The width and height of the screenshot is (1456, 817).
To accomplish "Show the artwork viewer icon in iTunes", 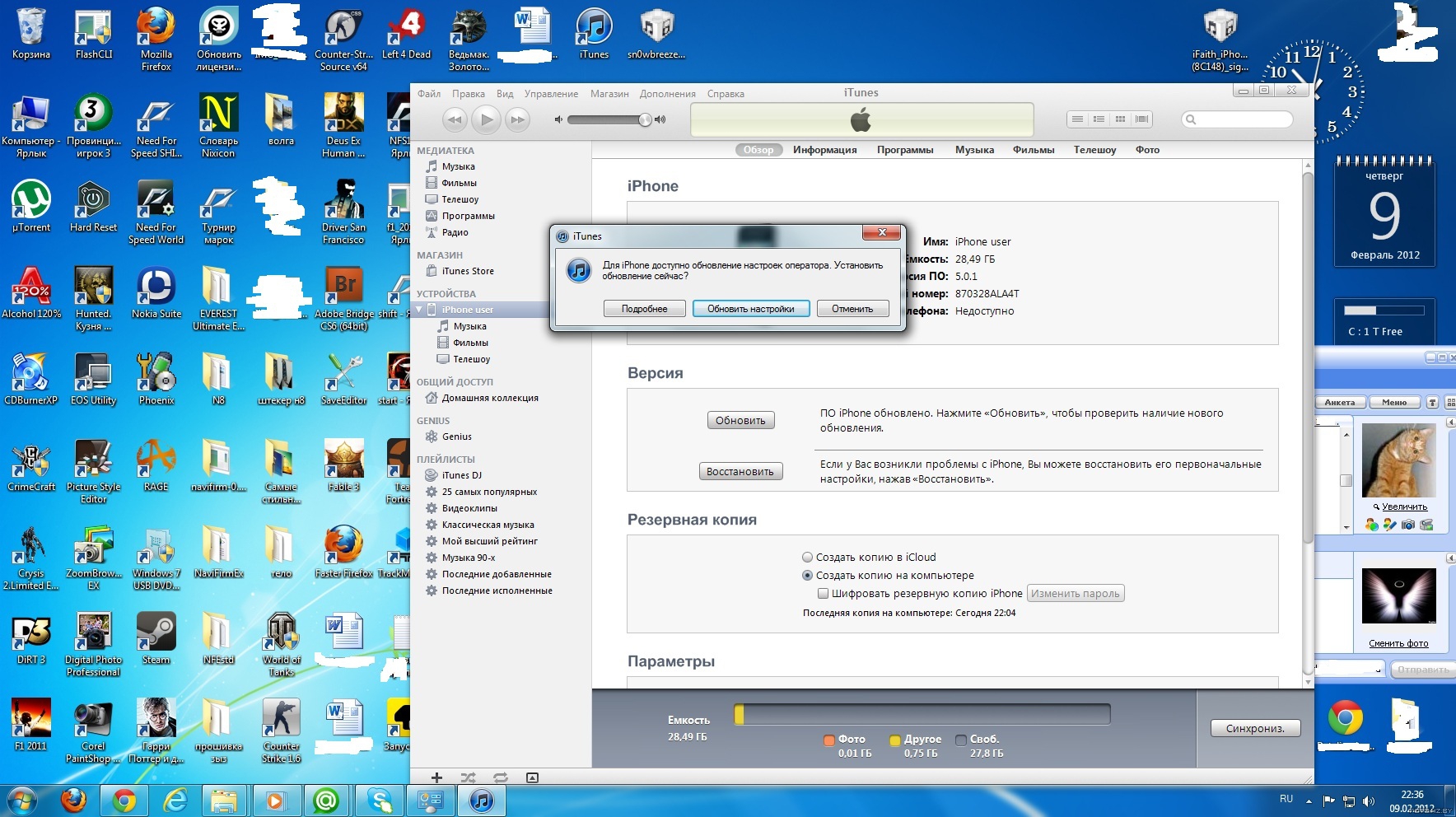I will tap(532, 777).
